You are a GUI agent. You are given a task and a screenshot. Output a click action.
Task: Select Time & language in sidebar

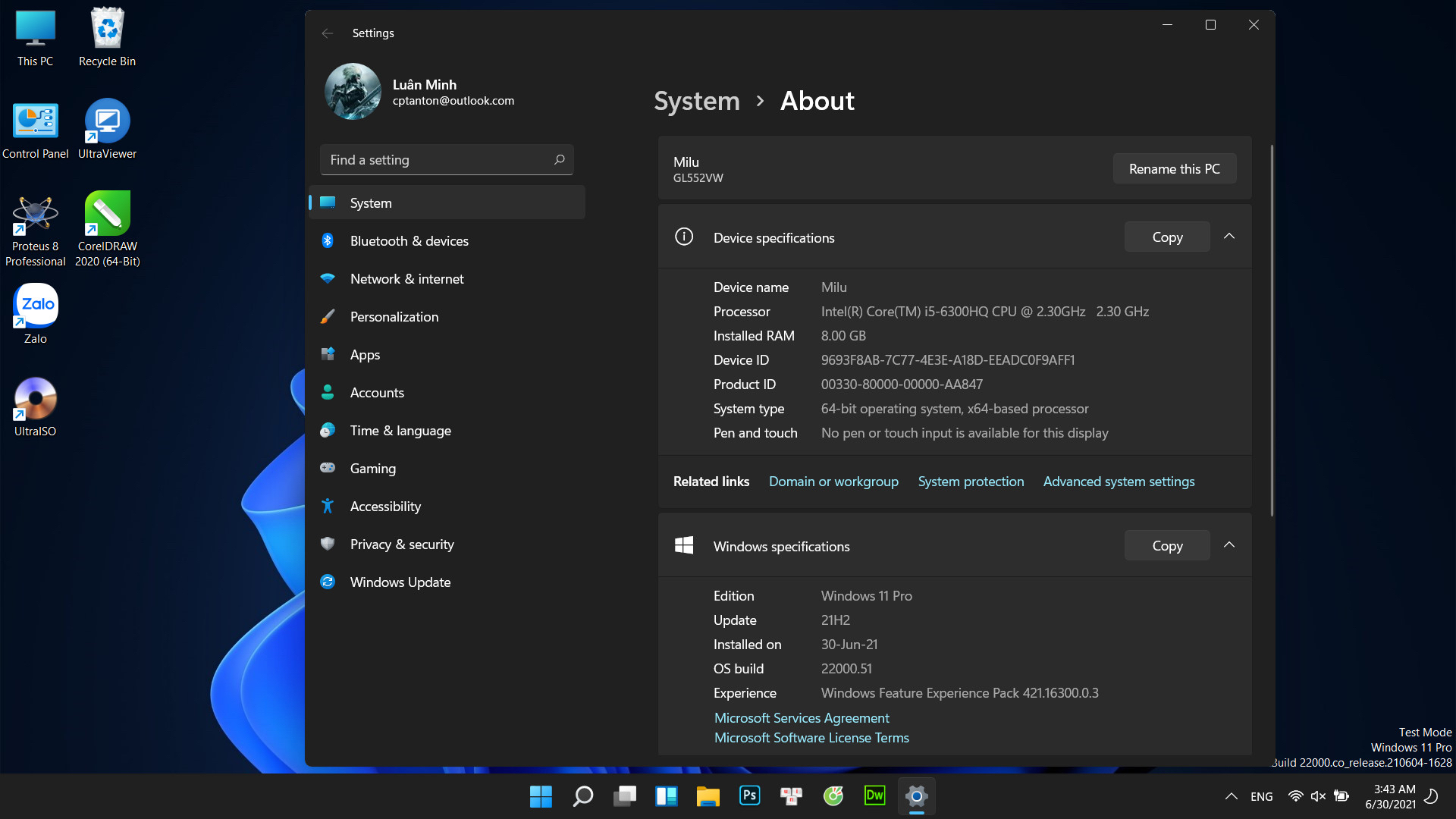tap(447, 430)
